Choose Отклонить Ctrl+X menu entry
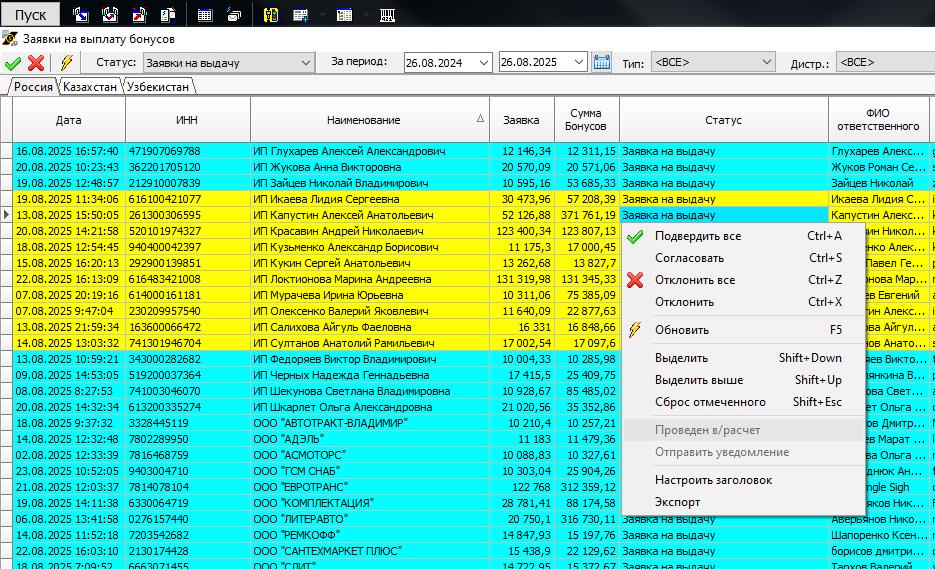This screenshot has height=569, width=935. (x=744, y=302)
